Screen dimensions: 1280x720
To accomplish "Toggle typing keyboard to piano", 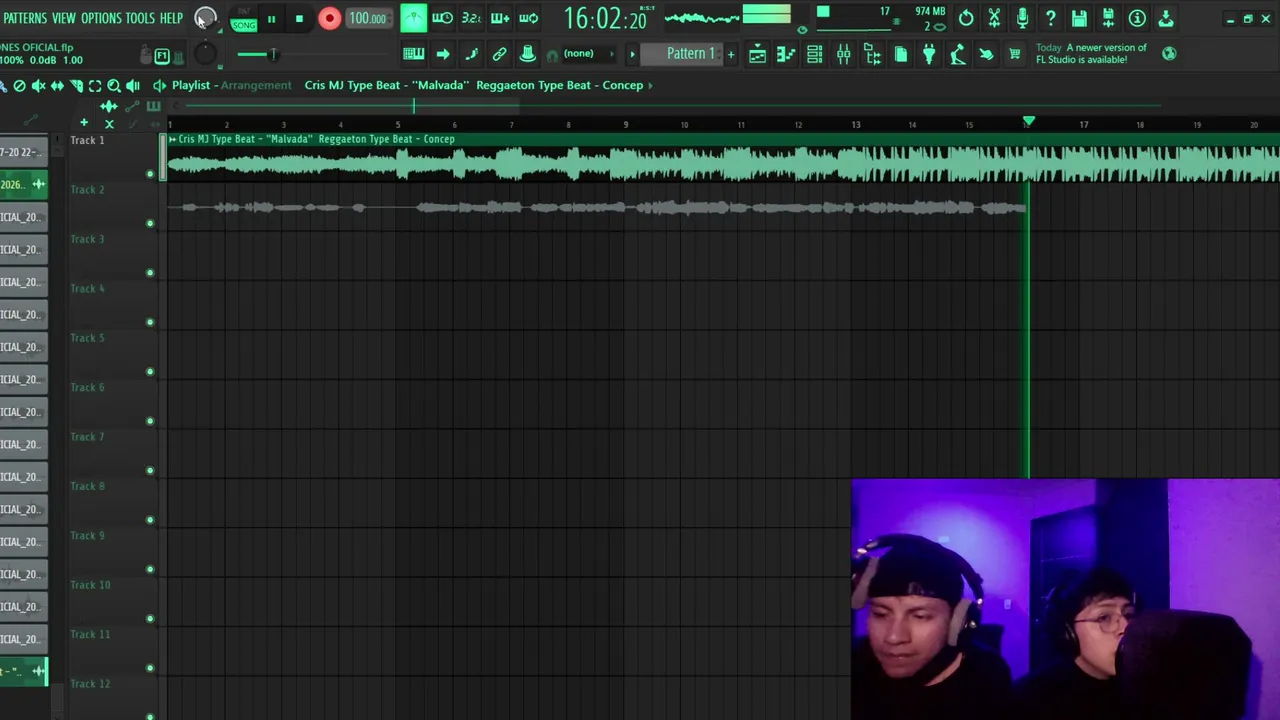I will click(x=413, y=54).
